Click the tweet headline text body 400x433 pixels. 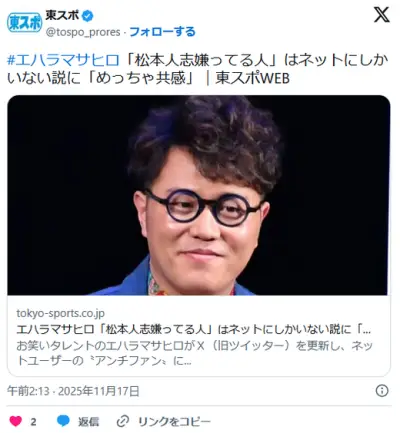tap(198, 69)
